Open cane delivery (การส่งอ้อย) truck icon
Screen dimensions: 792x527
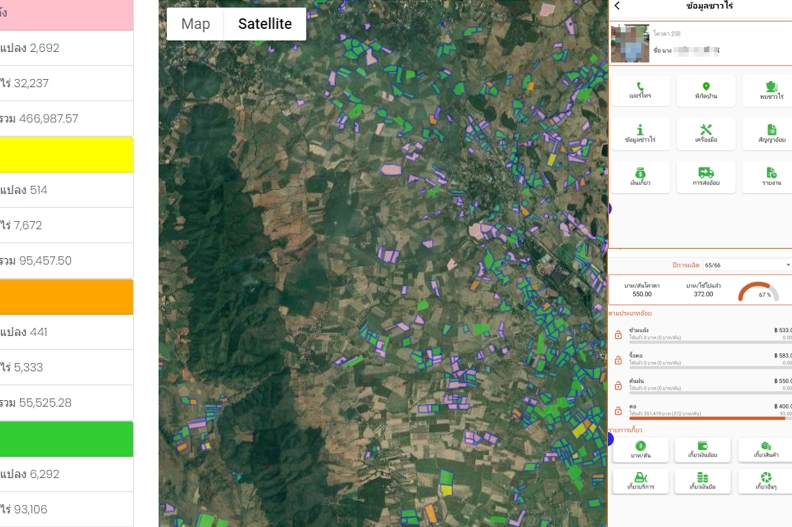coord(706,176)
